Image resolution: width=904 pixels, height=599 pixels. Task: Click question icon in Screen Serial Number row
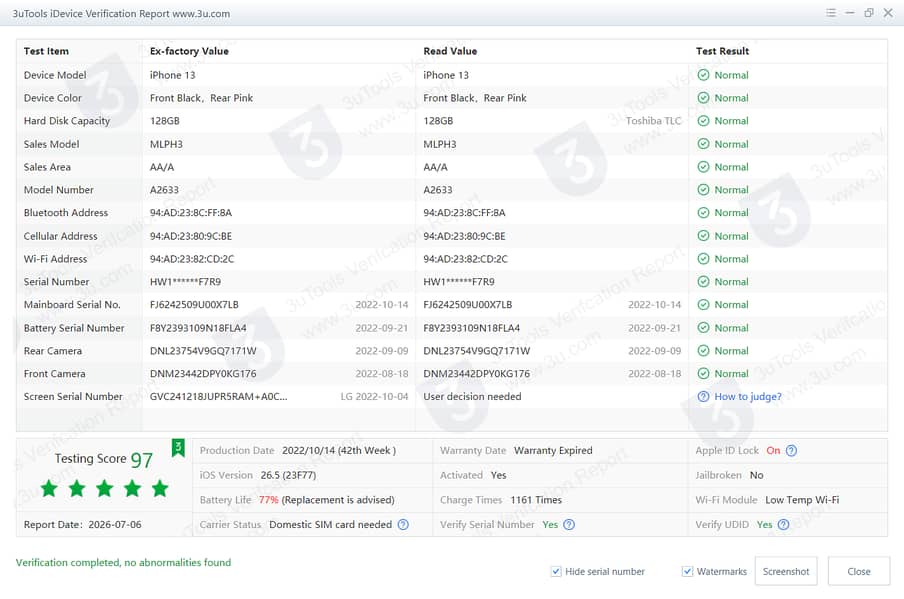click(x=703, y=397)
